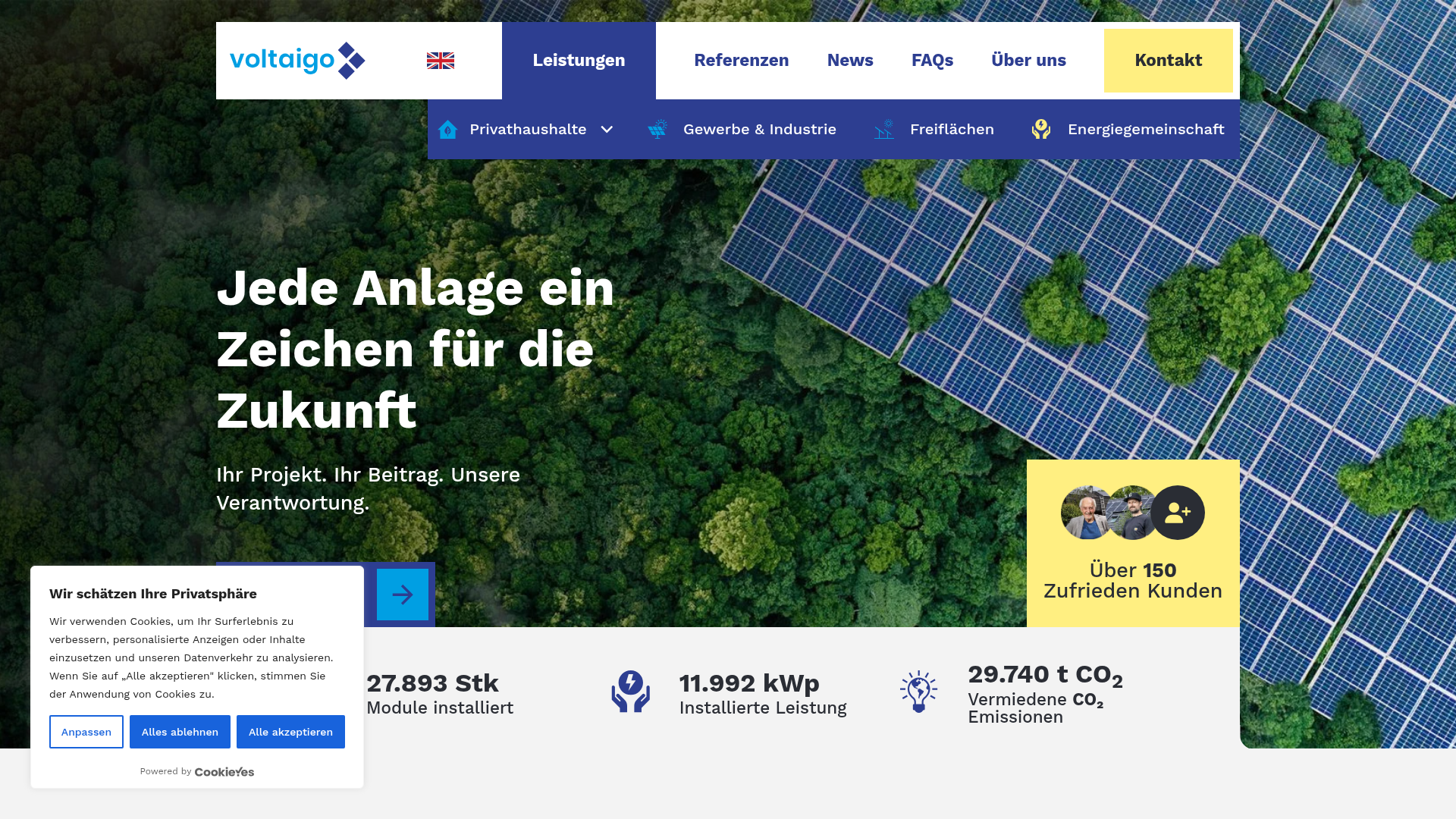Screen dimensions: 1456x819
Task: Click Anpassen in the cookie banner
Action: [x=86, y=732]
